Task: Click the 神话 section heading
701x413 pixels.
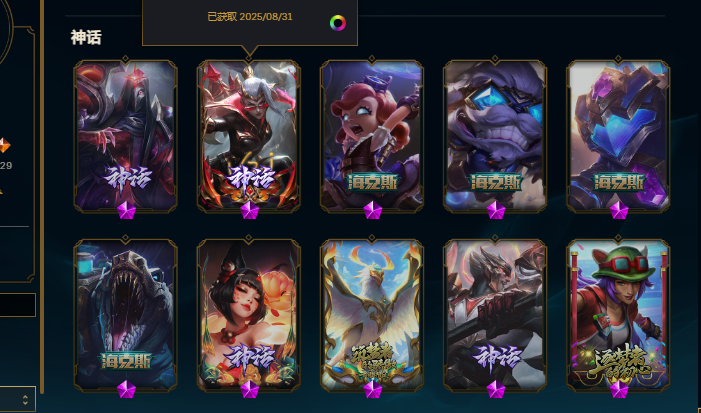Action: (x=86, y=37)
